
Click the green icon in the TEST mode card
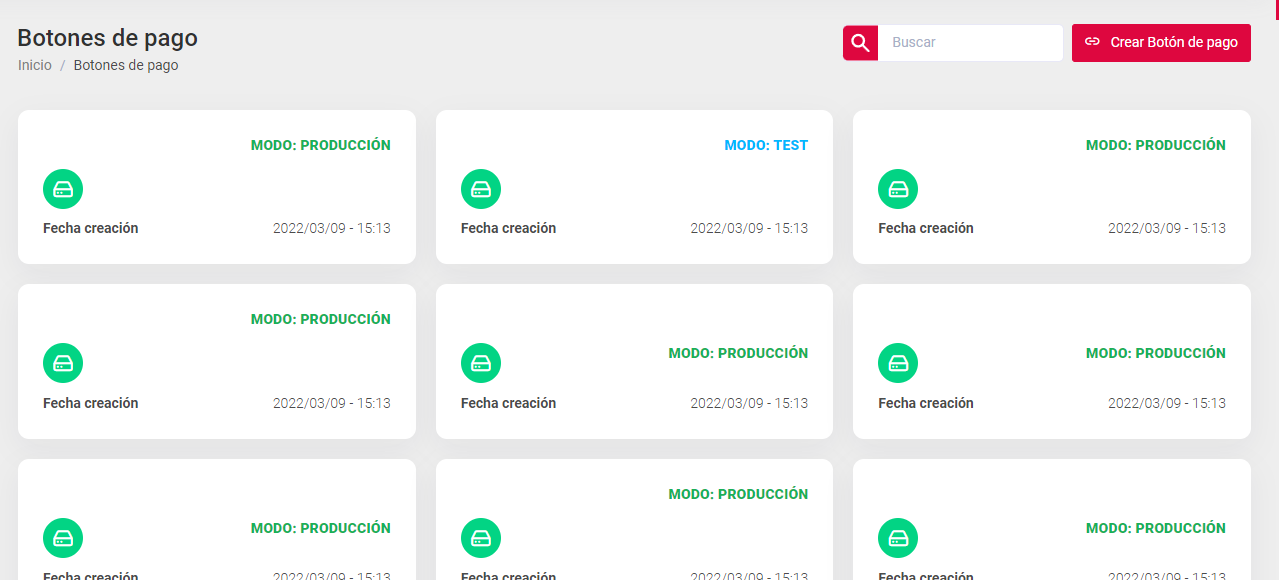pyautogui.click(x=480, y=189)
